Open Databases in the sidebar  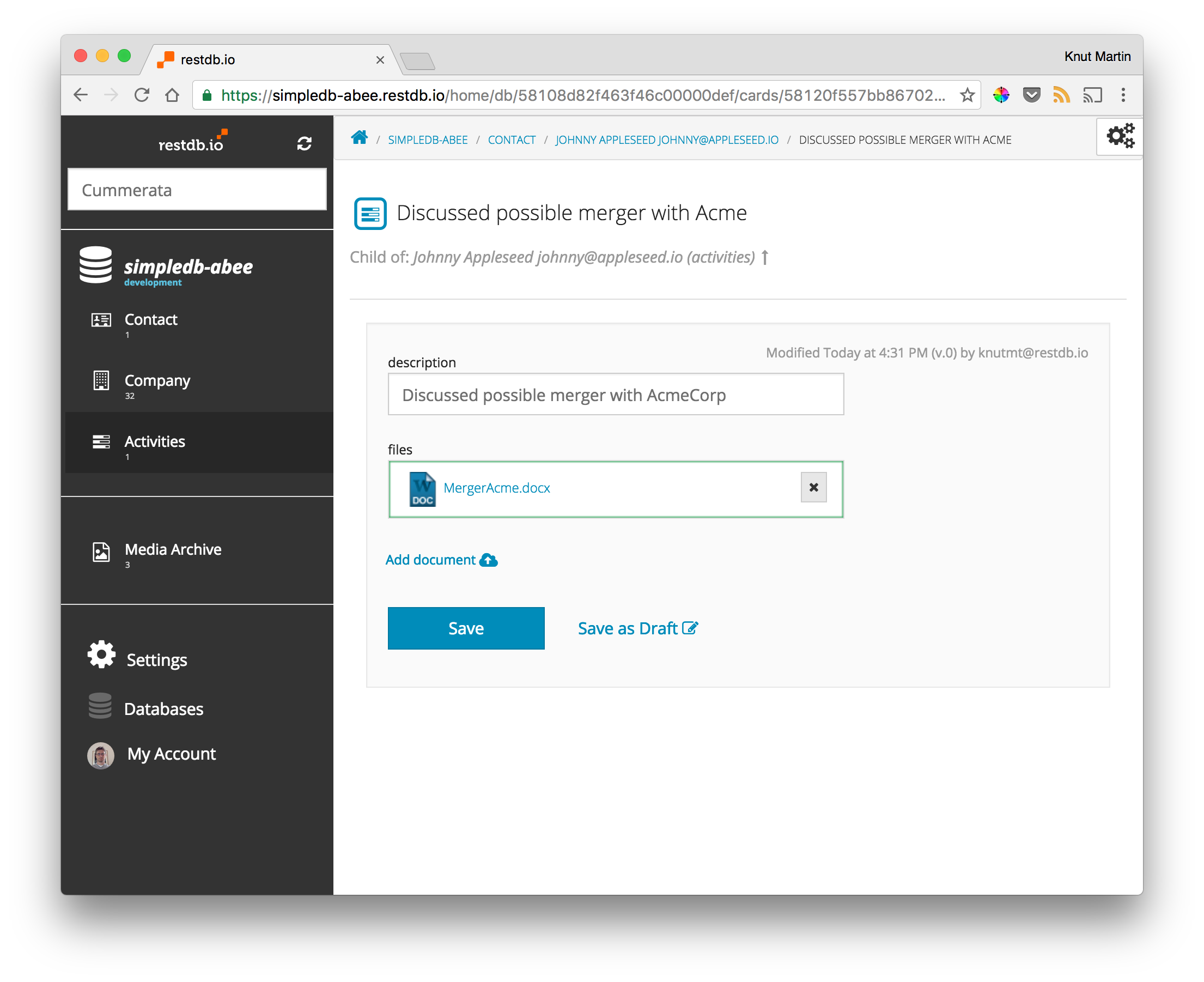pos(163,708)
